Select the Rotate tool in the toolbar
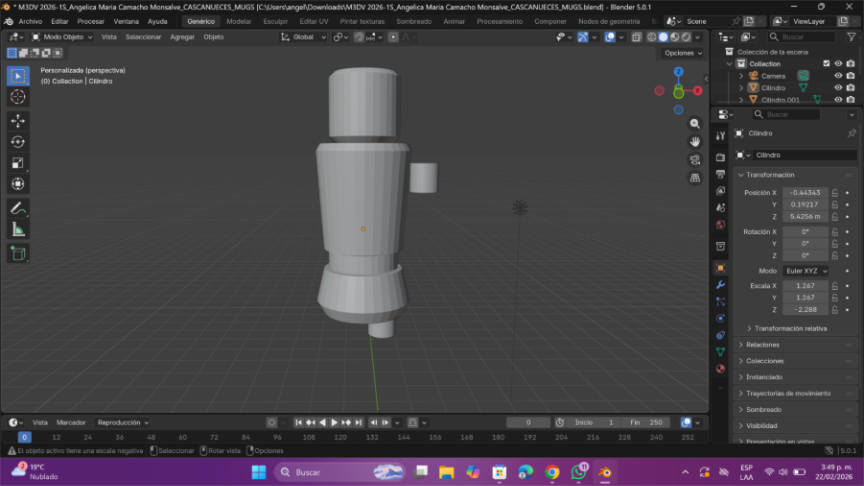The image size is (864, 486). (x=18, y=141)
